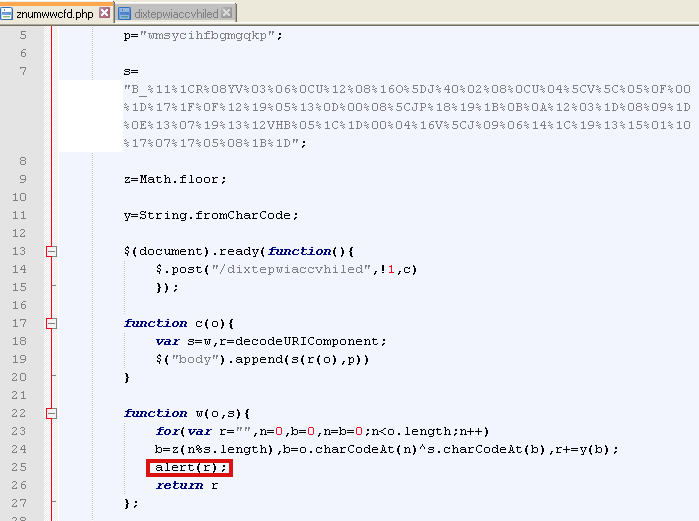Image resolution: width=699 pixels, height=521 pixels.
Task: Switch to the dixtepwiaccvhiled tab
Action: coord(175,13)
